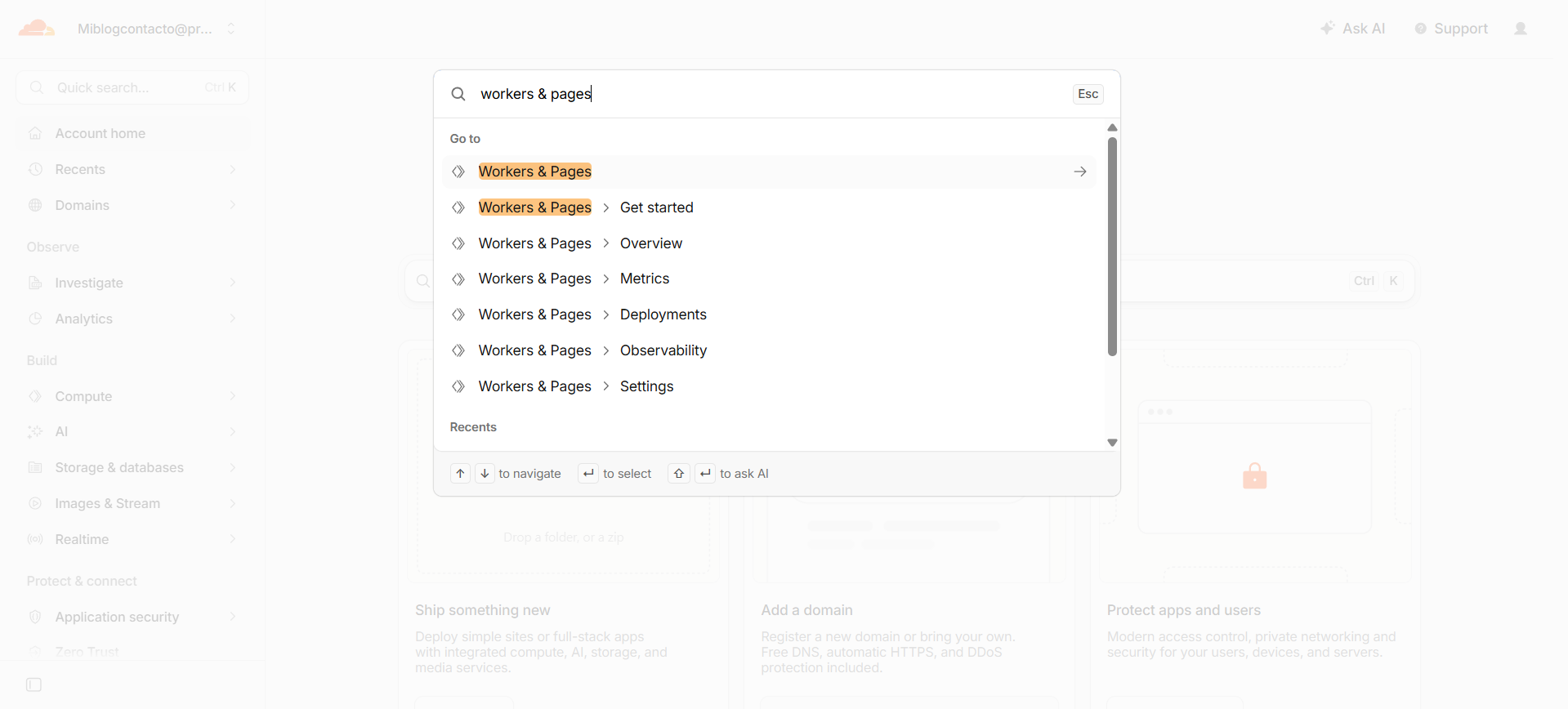Open AI section in the sidebar

click(132, 431)
